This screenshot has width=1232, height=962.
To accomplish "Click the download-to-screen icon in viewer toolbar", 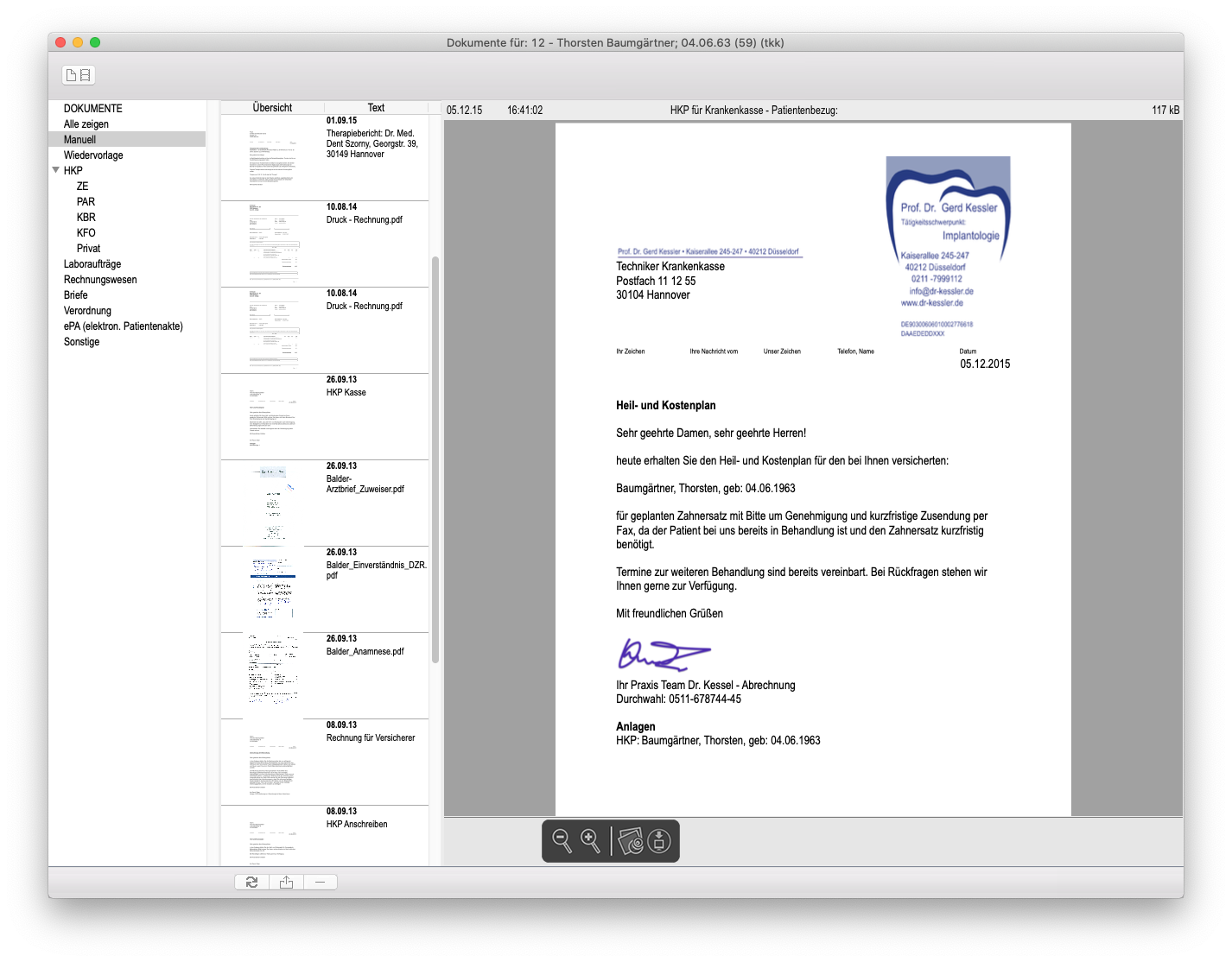I will [x=659, y=841].
